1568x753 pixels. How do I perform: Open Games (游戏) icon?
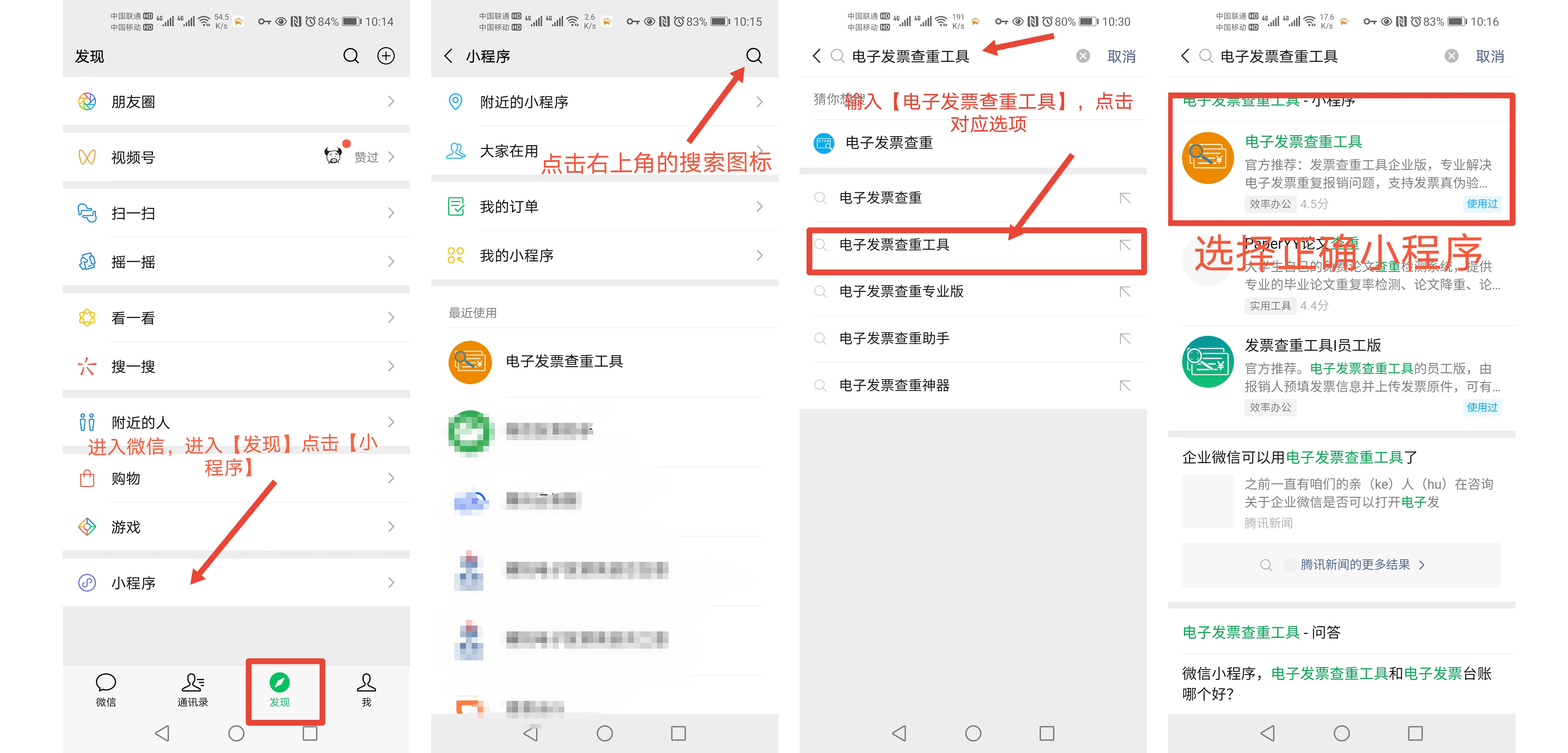pyautogui.click(x=87, y=526)
